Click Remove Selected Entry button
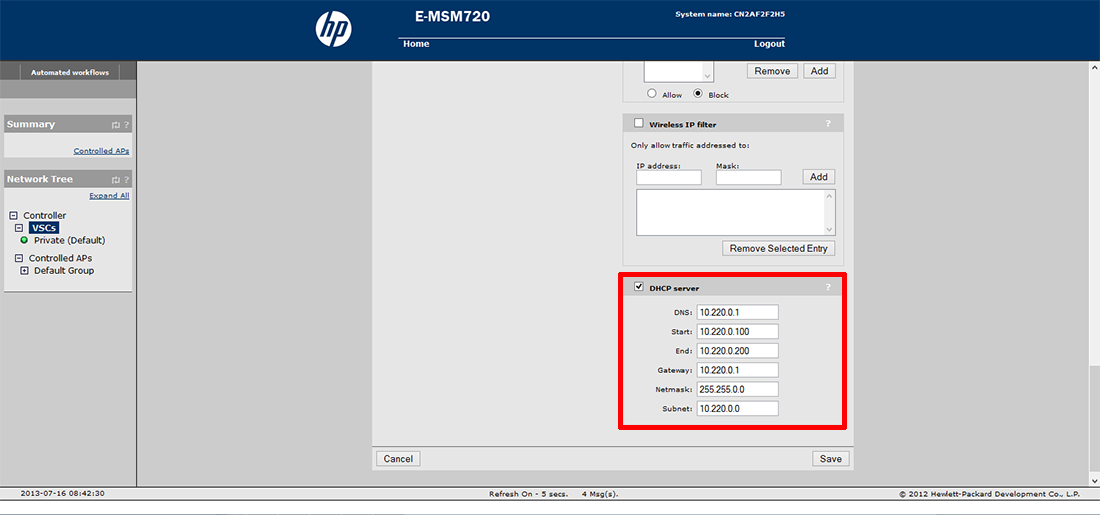The height and width of the screenshot is (515, 1100). point(779,248)
